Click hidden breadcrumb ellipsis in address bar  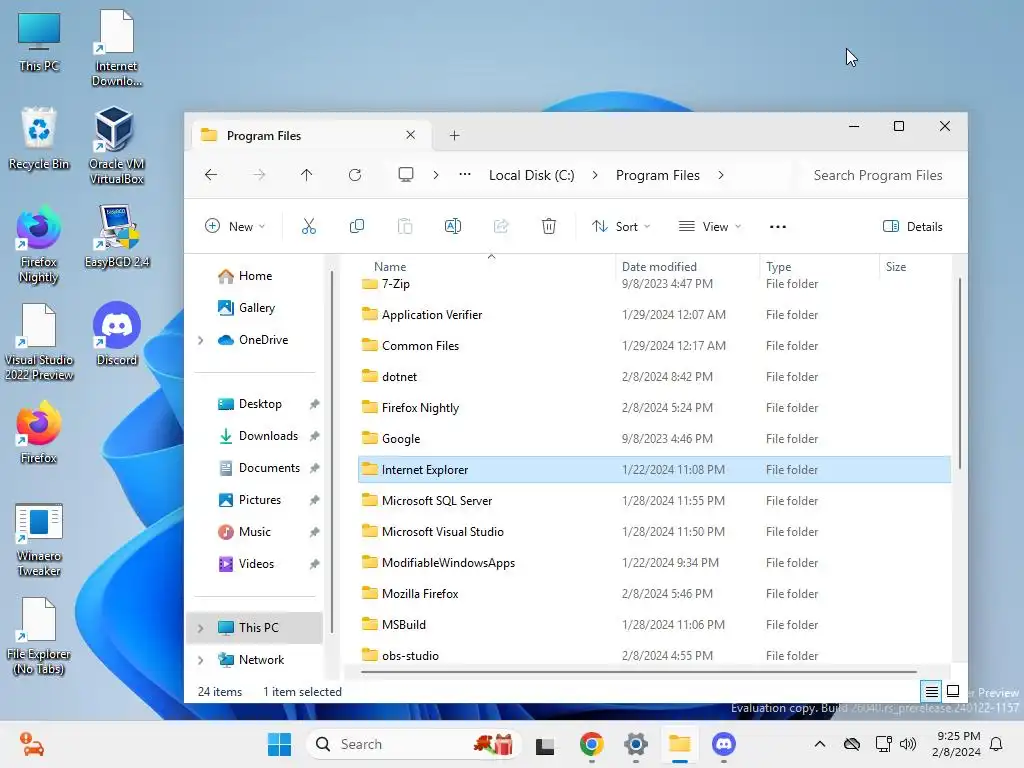[465, 174]
